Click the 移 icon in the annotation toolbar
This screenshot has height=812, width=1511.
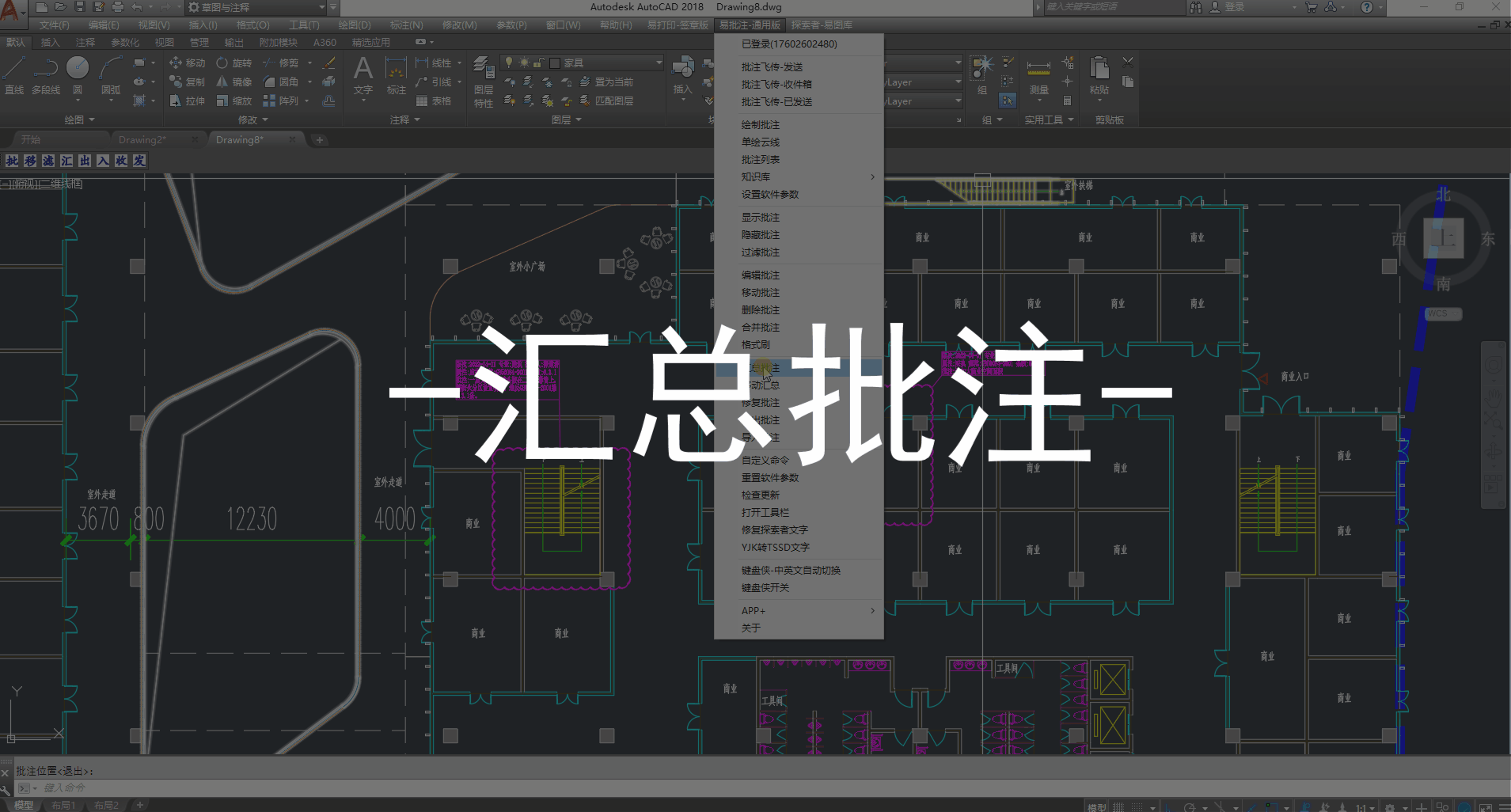(30, 161)
